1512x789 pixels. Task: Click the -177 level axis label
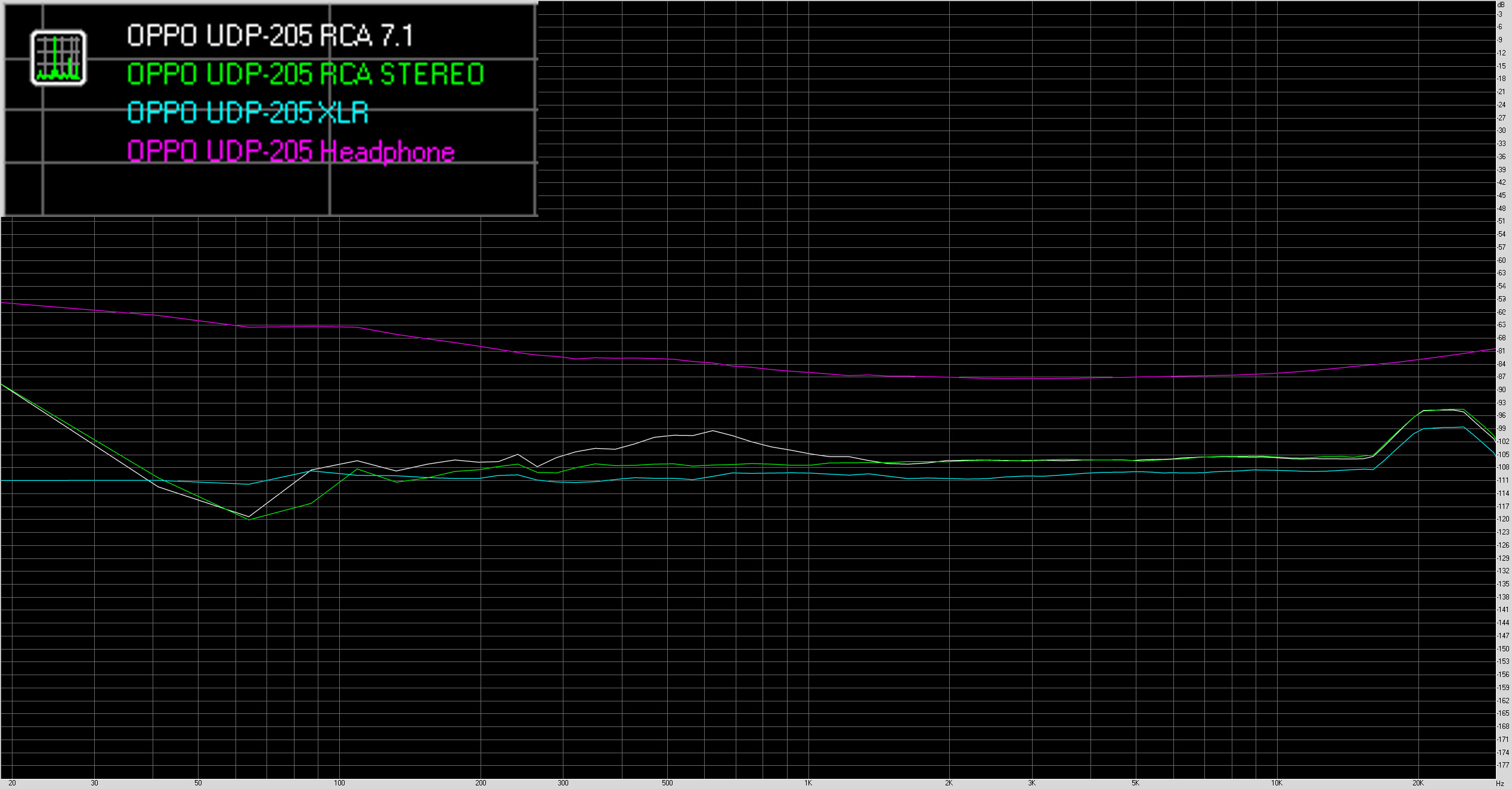pyautogui.click(x=1503, y=765)
